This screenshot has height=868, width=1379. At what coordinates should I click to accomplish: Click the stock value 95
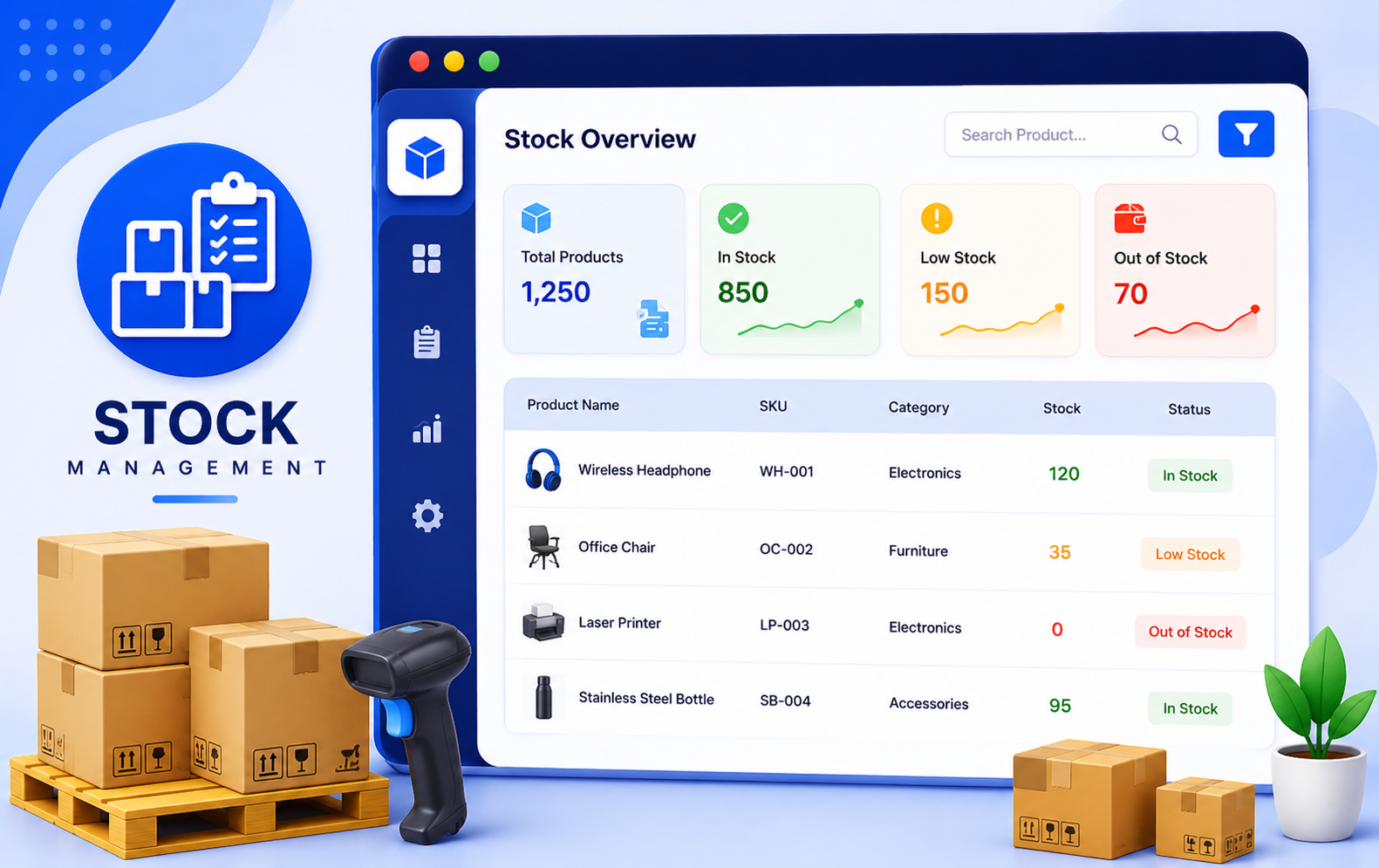(1060, 706)
